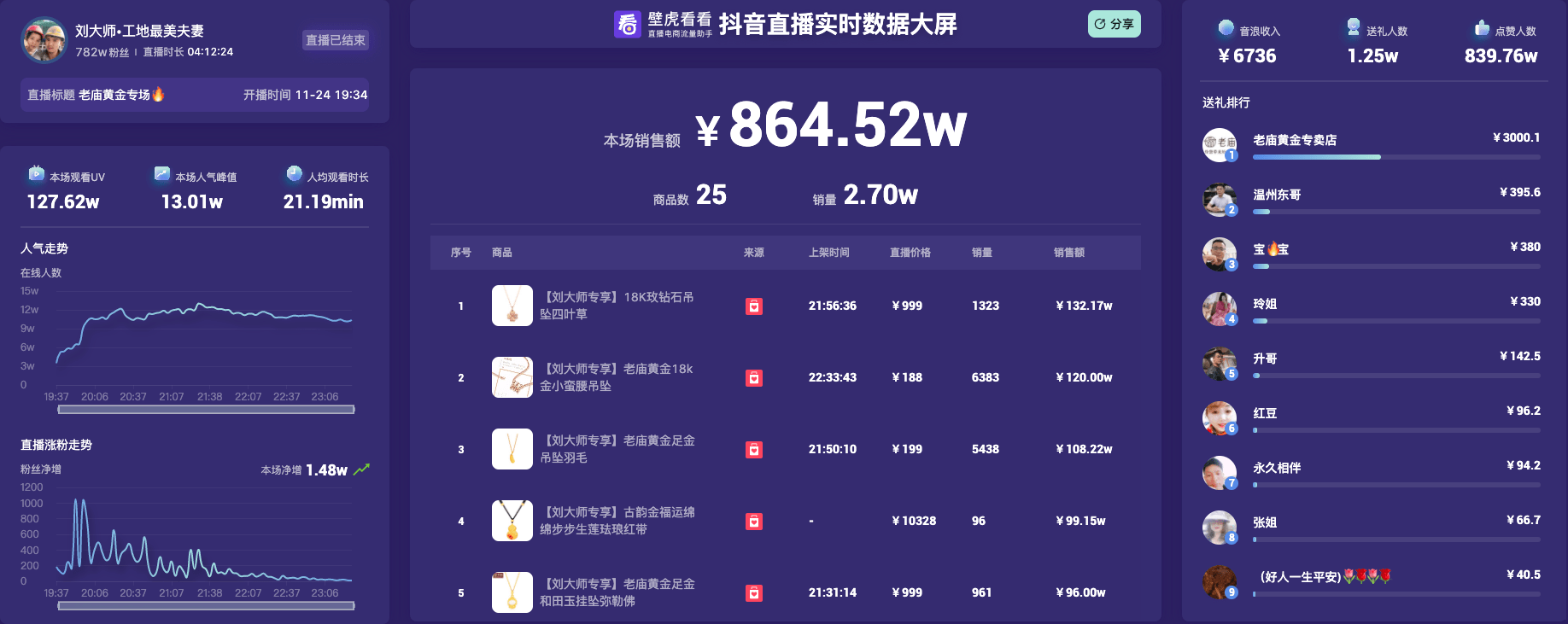Click the 人均观看时长 clock icon
This screenshot has width=1568, height=624.
point(295,174)
